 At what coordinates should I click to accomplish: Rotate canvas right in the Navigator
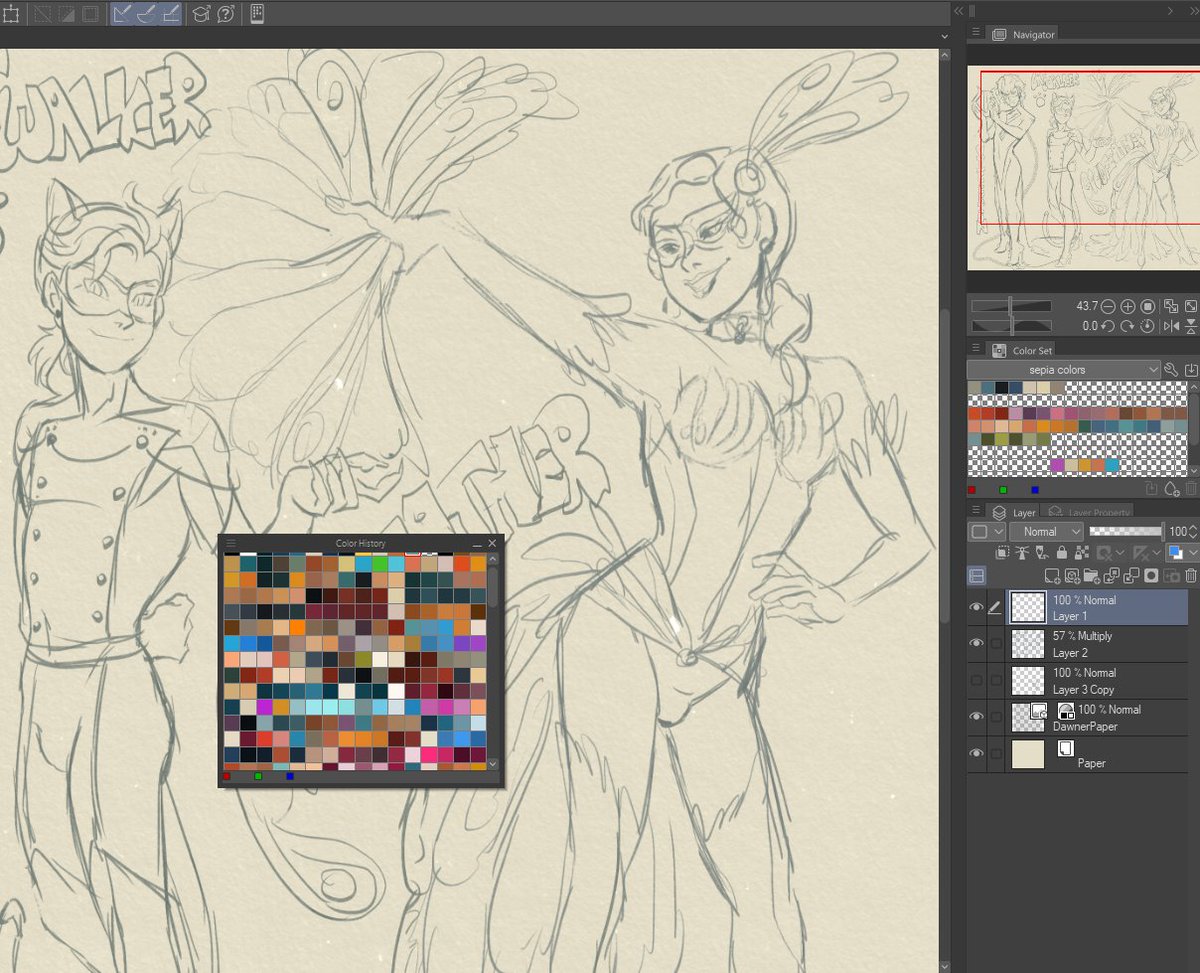pyautogui.click(x=1128, y=326)
